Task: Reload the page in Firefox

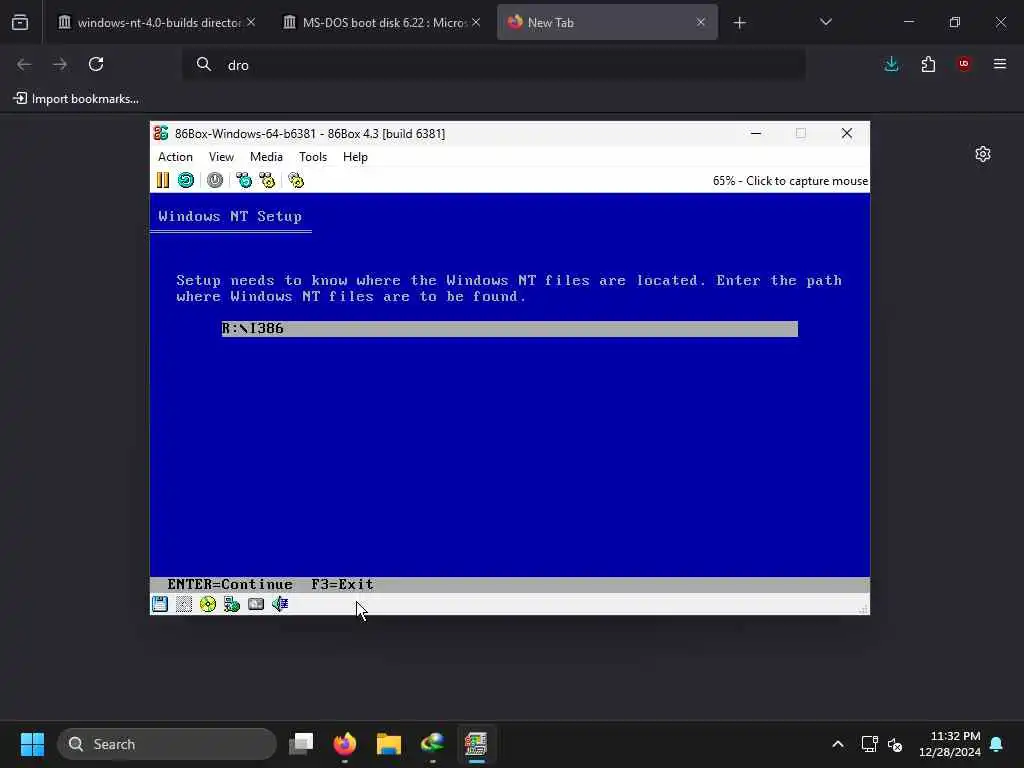Action: point(96,64)
